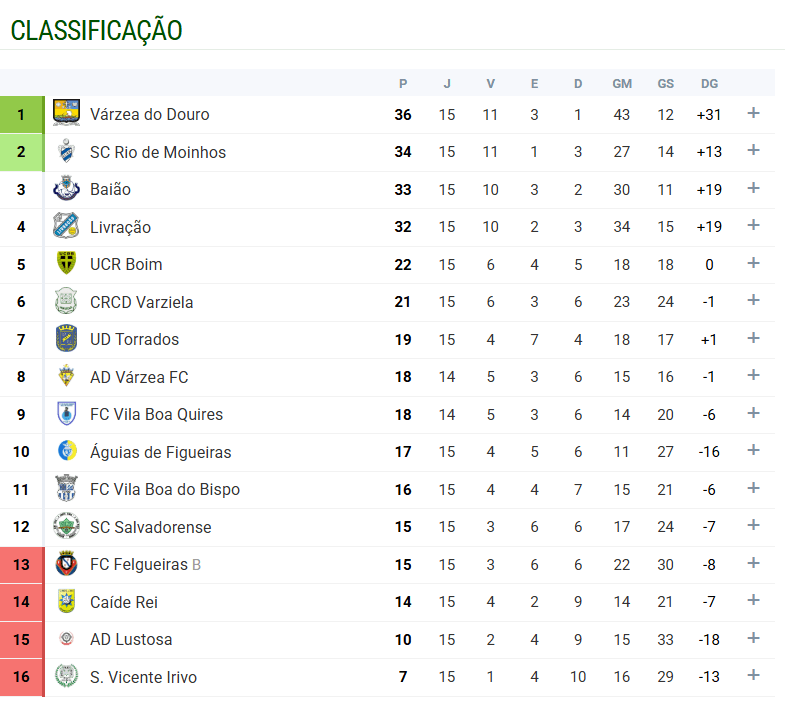
Task: Expand the Livração row plus icon
Action: [x=753, y=226]
